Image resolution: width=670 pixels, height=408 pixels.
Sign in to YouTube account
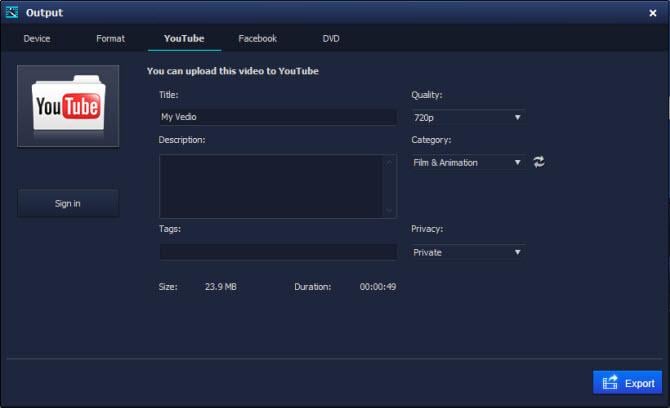pos(68,203)
